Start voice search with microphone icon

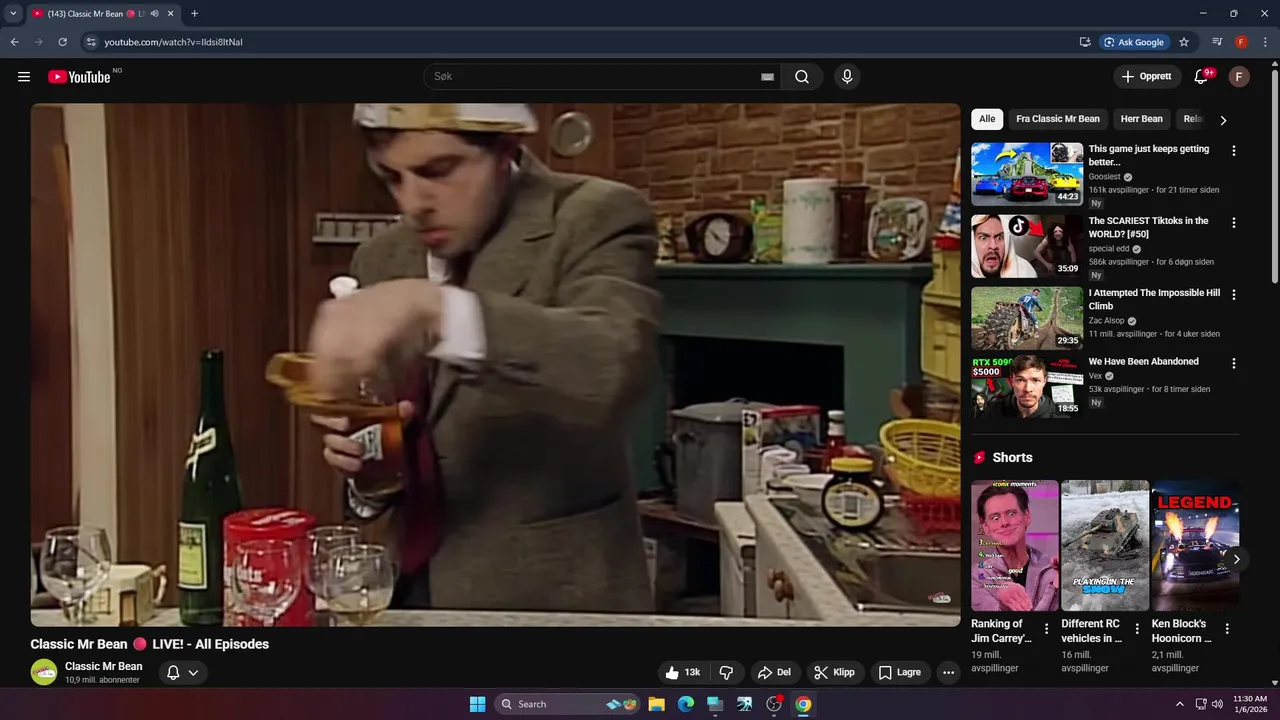pyautogui.click(x=847, y=77)
